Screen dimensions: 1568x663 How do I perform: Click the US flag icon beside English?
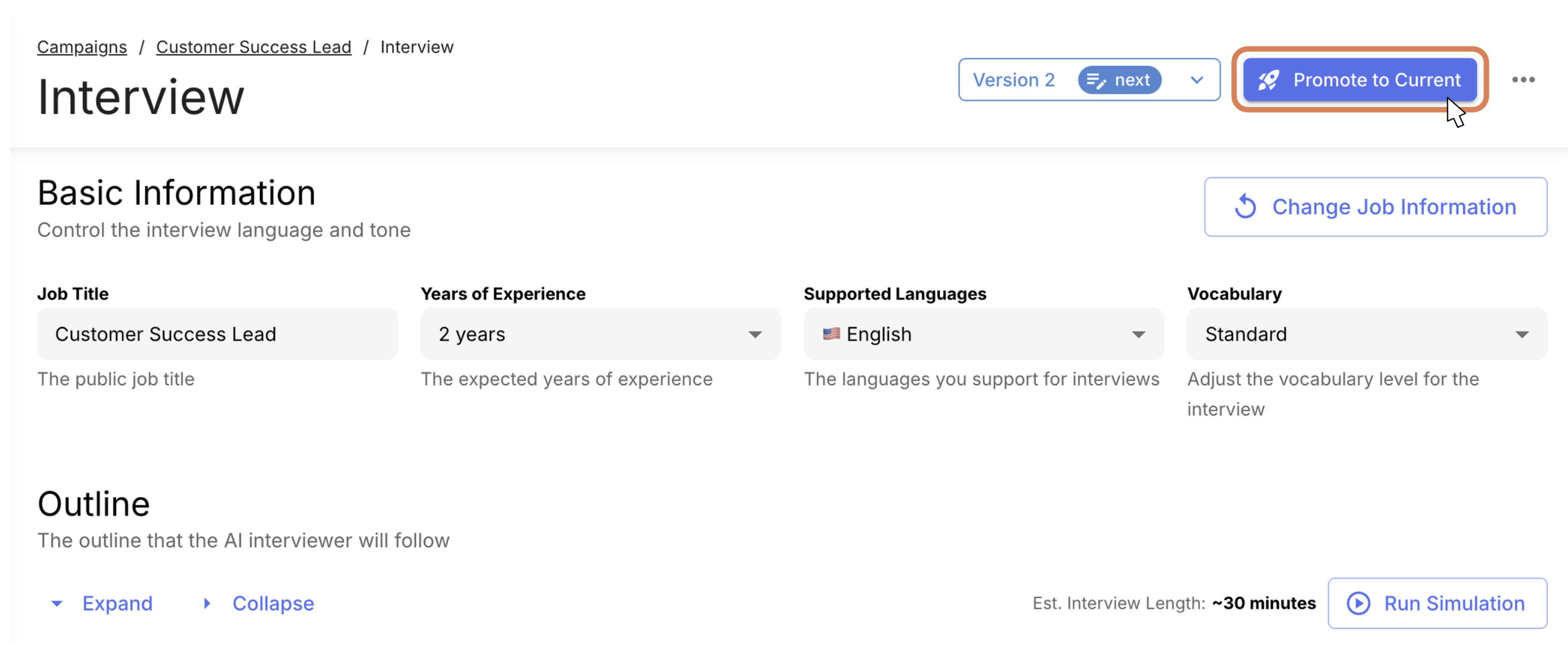831,334
